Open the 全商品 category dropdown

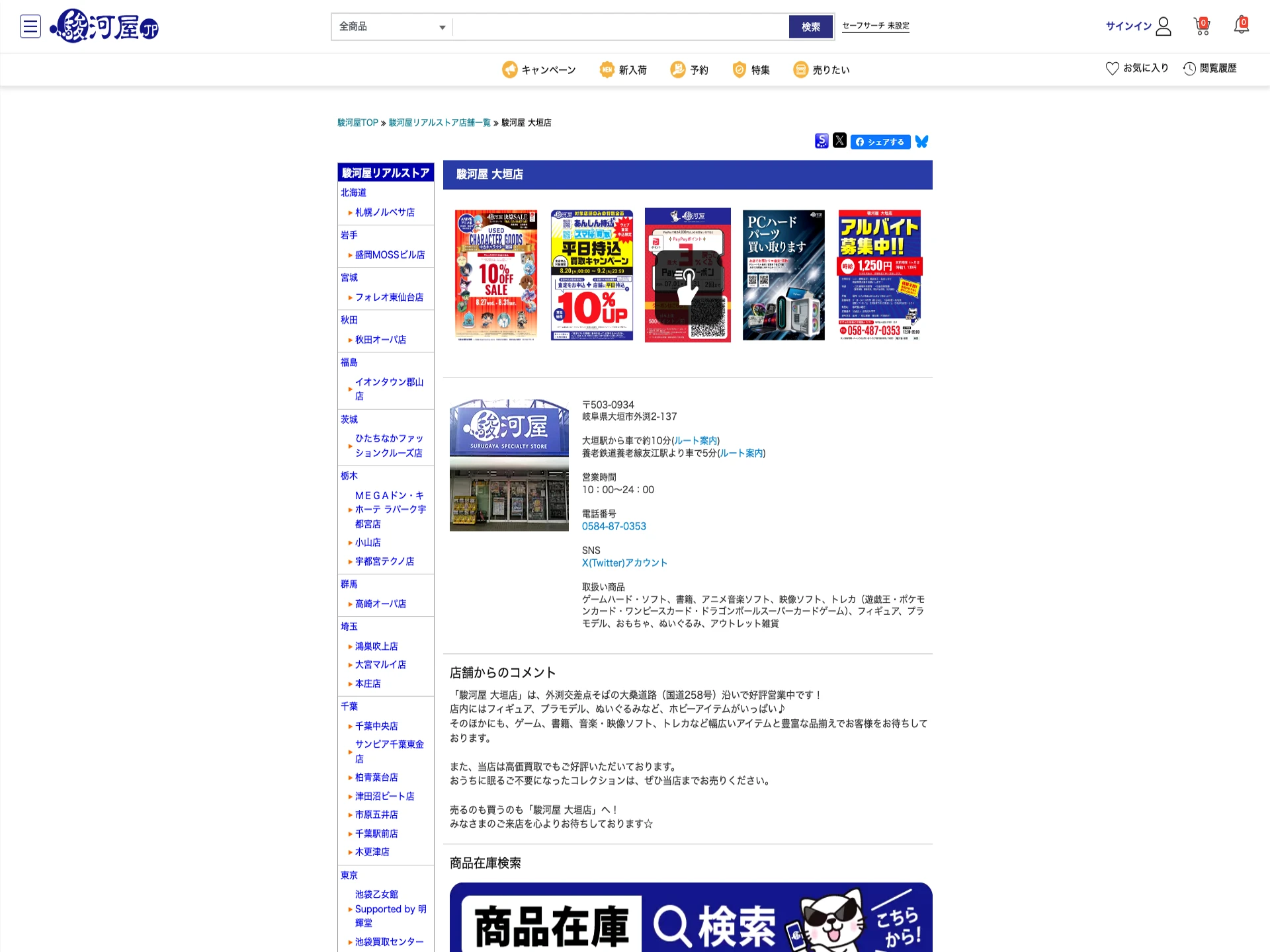pyautogui.click(x=392, y=27)
